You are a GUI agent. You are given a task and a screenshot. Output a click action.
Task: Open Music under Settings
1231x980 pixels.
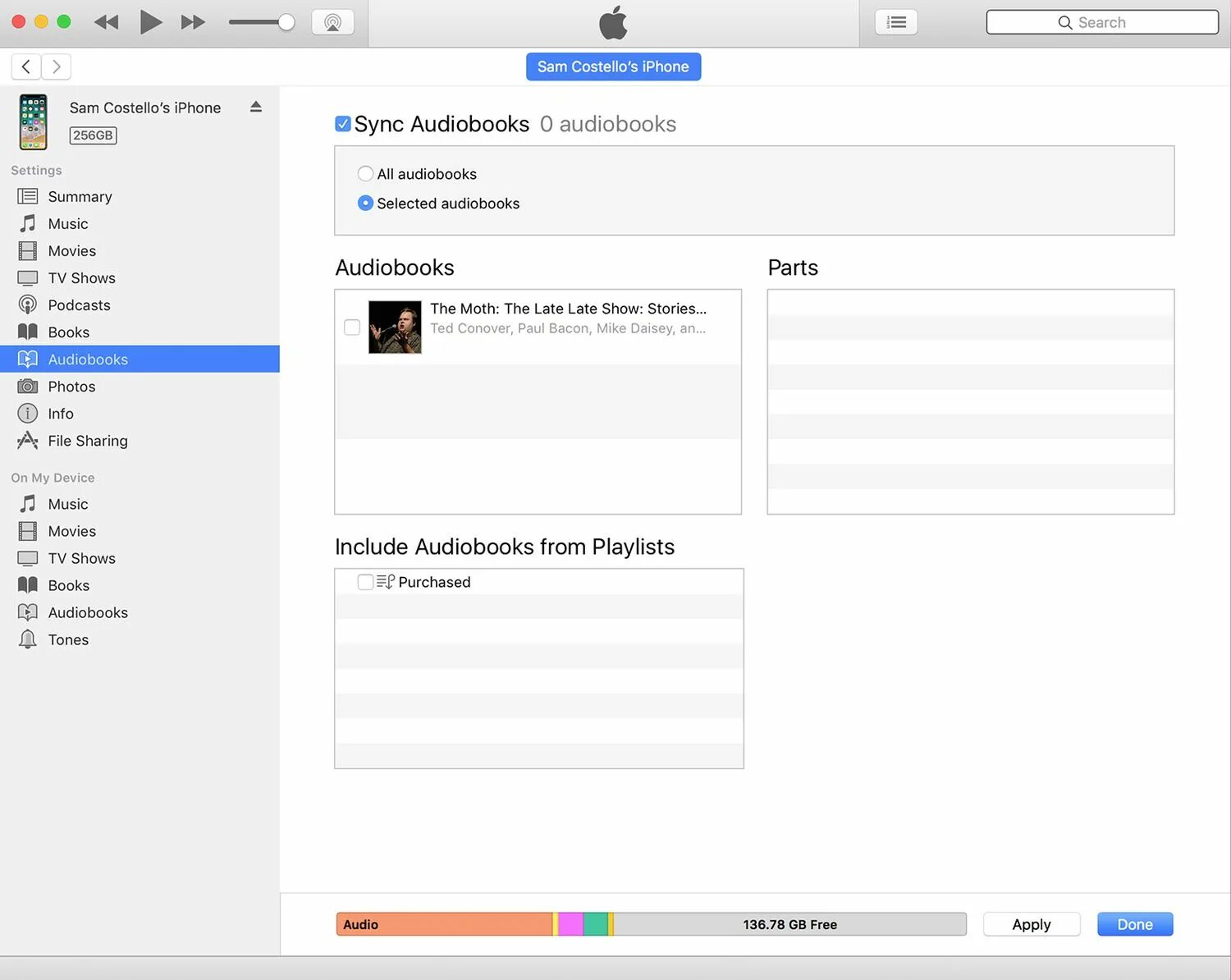tap(140, 223)
